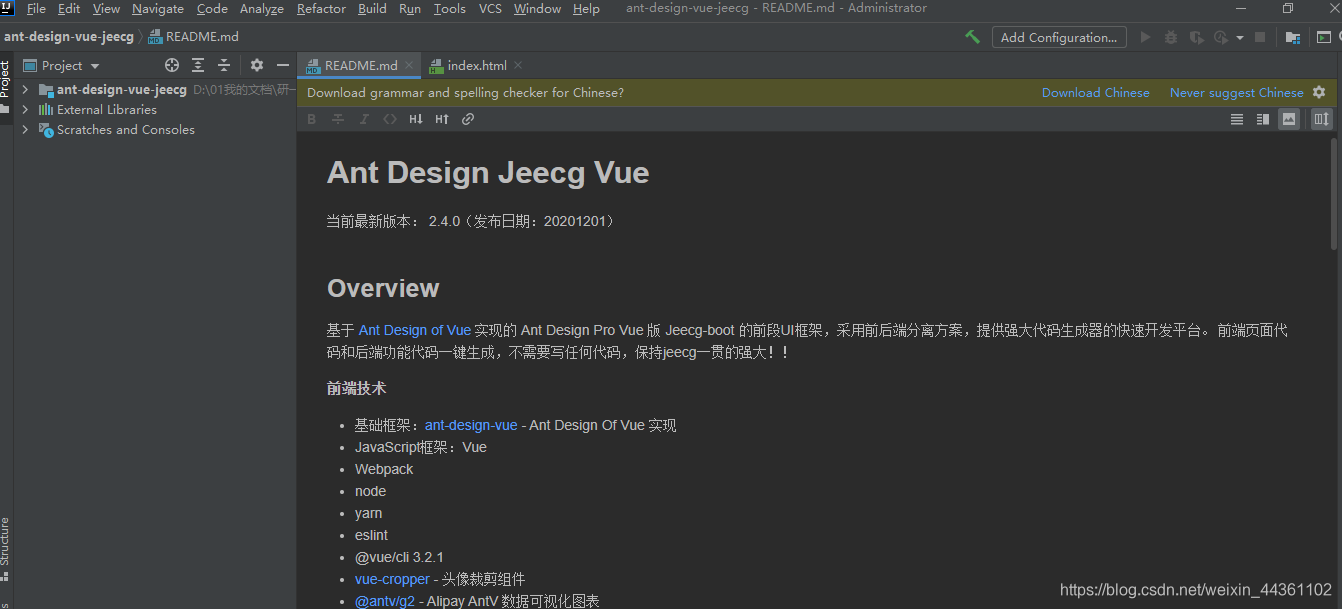
Task: Open the Navigate menu
Action: (158, 9)
